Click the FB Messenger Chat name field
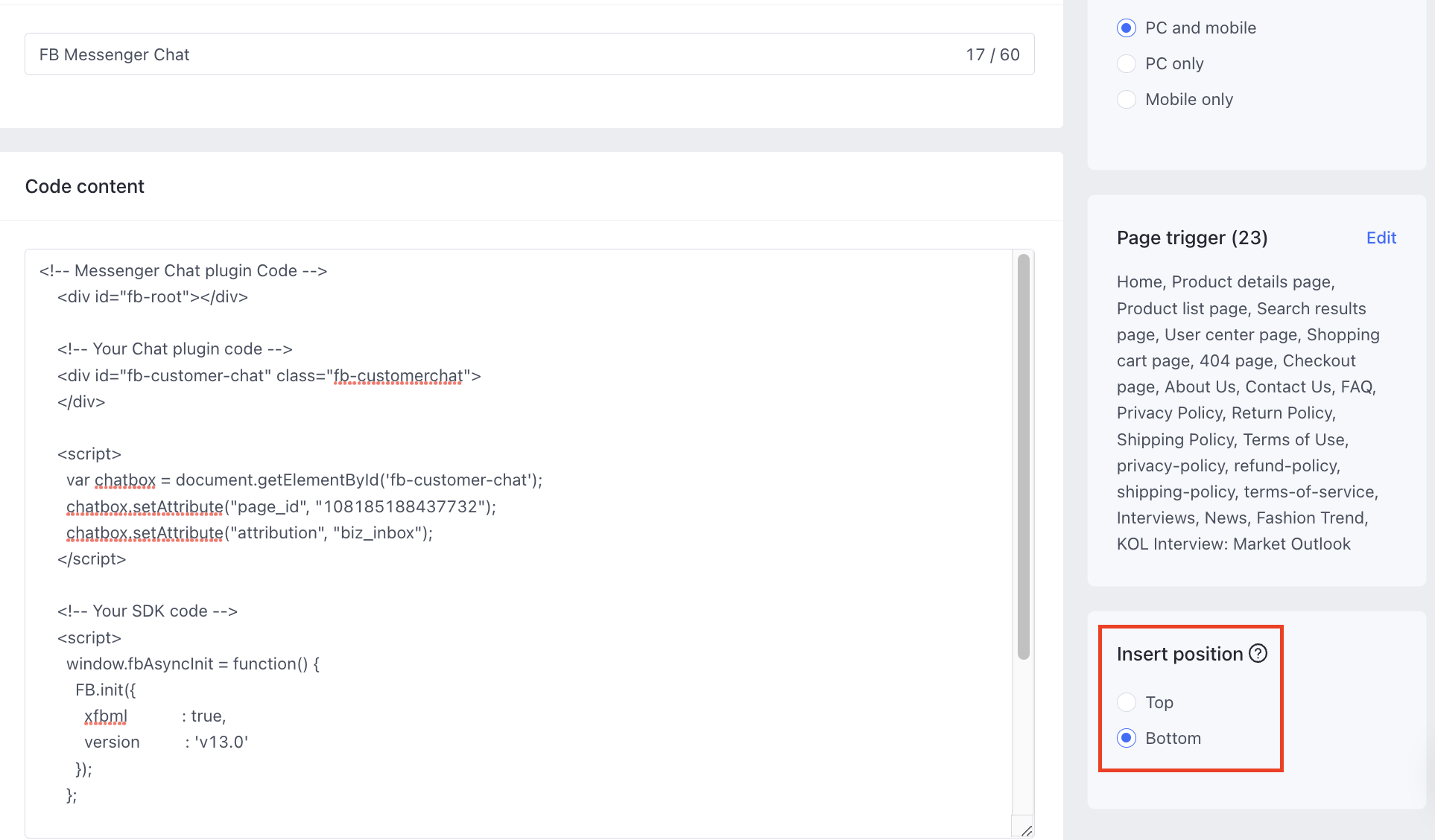This screenshot has width=1435, height=840. click(x=447, y=54)
